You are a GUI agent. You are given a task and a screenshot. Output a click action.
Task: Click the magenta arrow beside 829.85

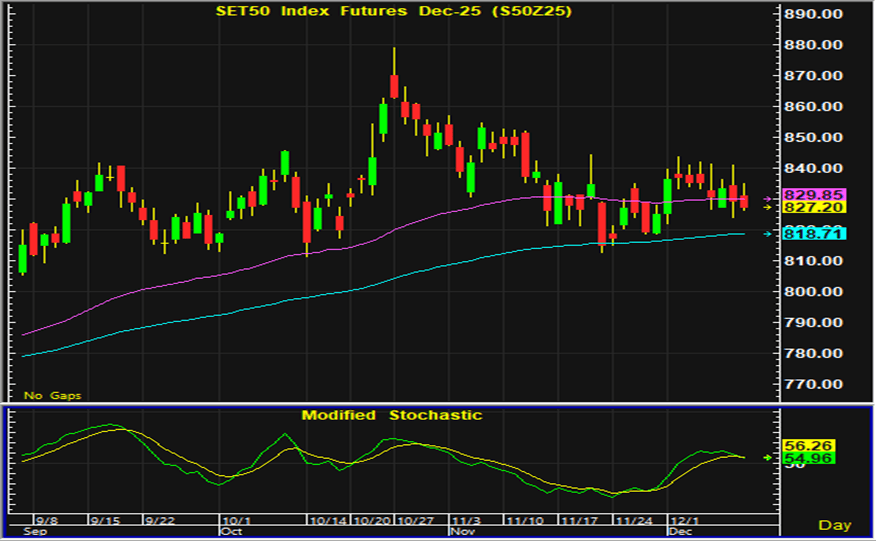(767, 199)
